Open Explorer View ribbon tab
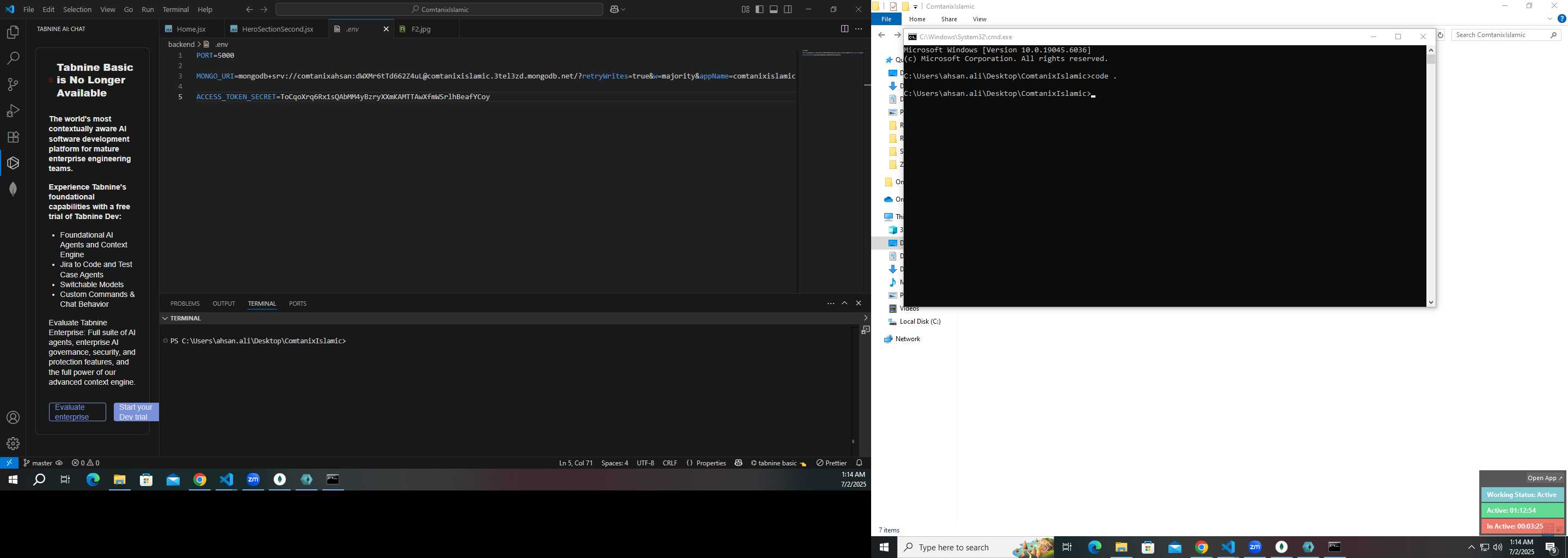This screenshot has height=558, width=1568. 979,20
